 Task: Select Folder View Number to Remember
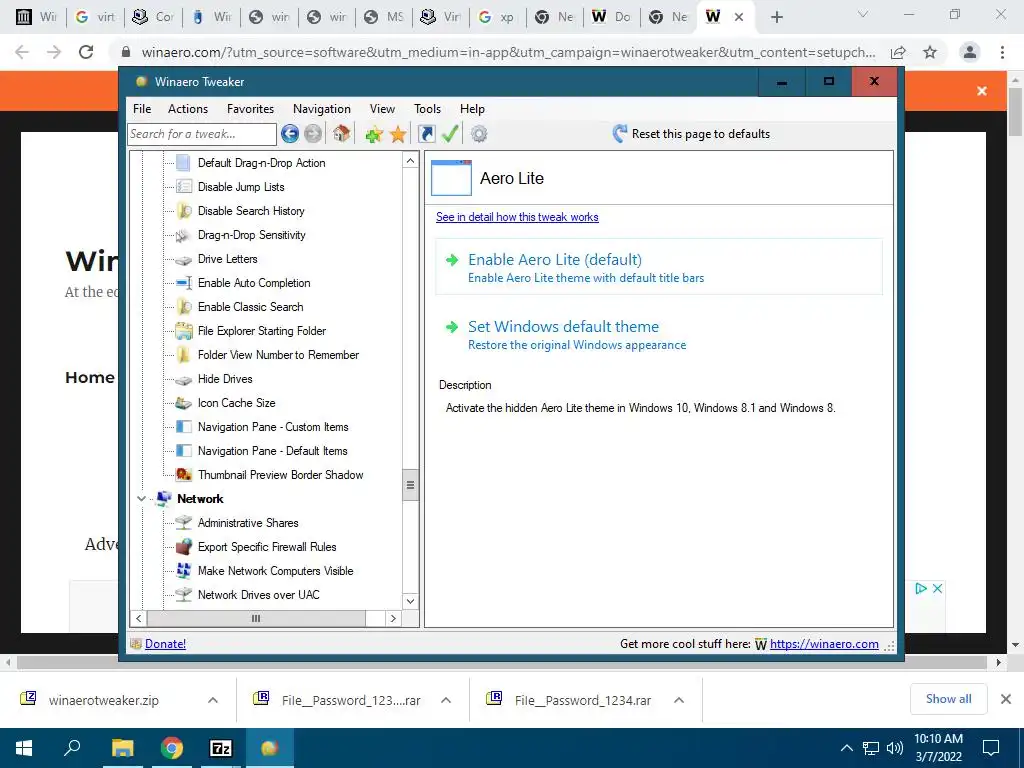278,355
